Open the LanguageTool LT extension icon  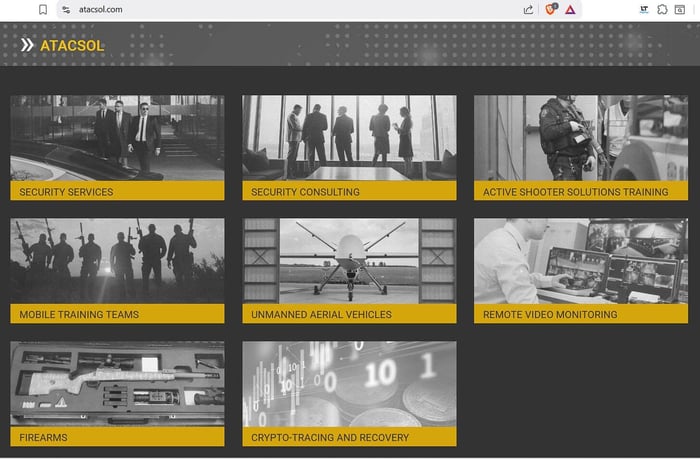point(644,9)
